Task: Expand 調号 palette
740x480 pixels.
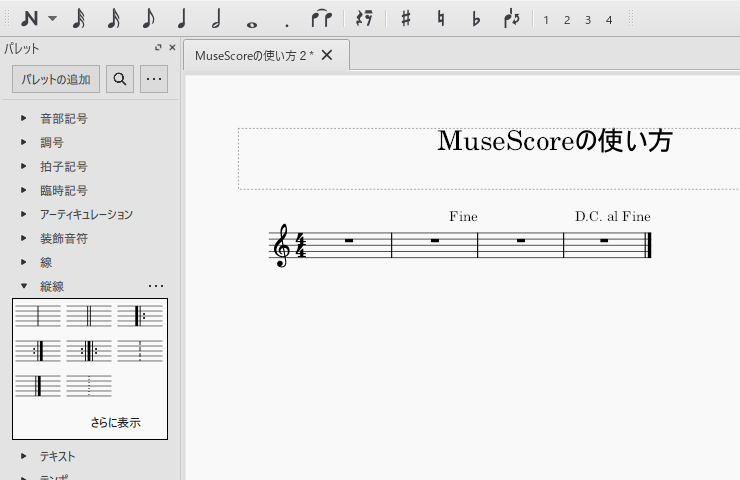Action: 24,142
